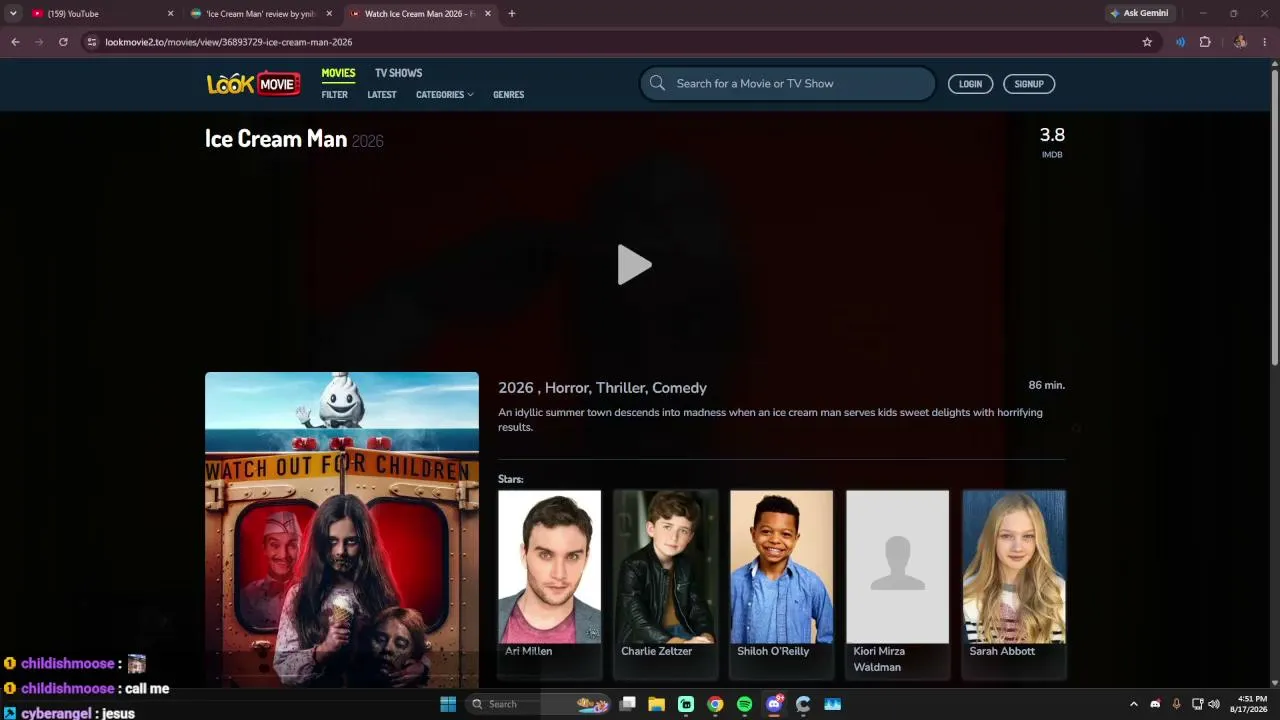
Task: Click the search magnifier icon
Action: [x=657, y=83]
